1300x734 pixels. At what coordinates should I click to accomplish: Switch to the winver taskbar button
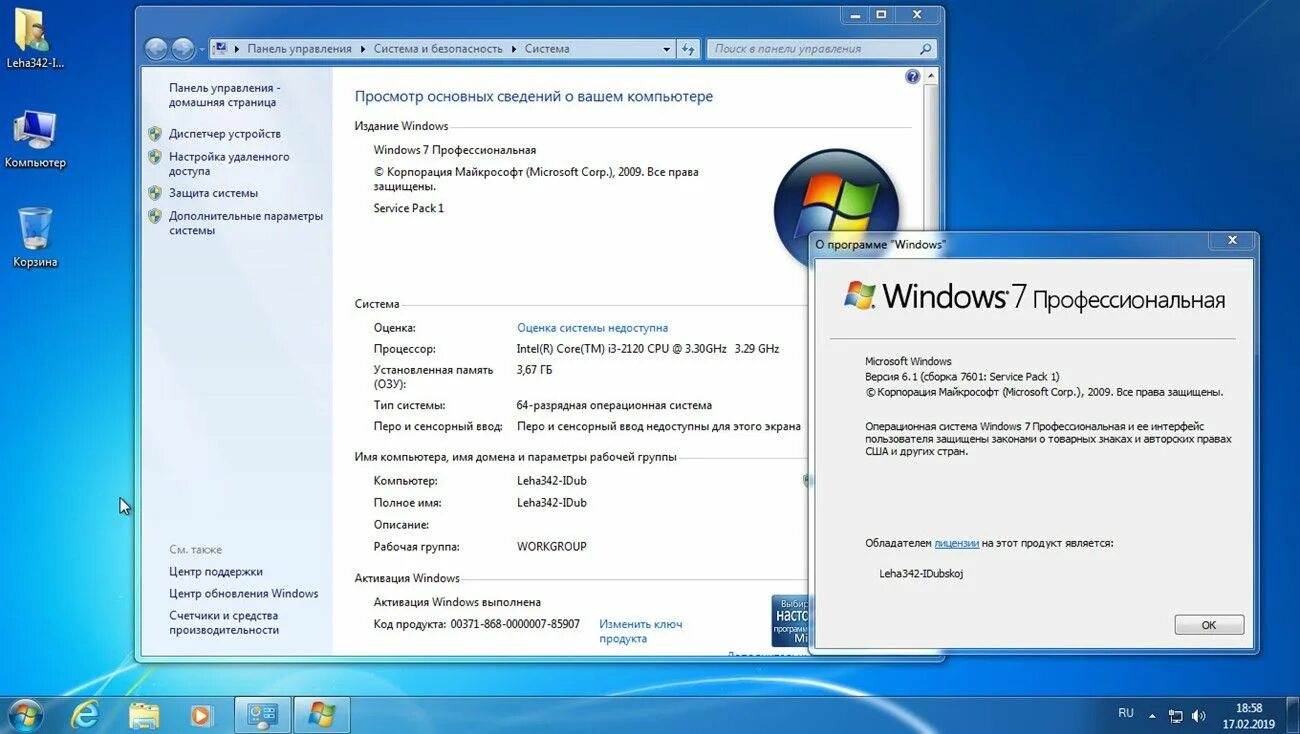pos(321,715)
